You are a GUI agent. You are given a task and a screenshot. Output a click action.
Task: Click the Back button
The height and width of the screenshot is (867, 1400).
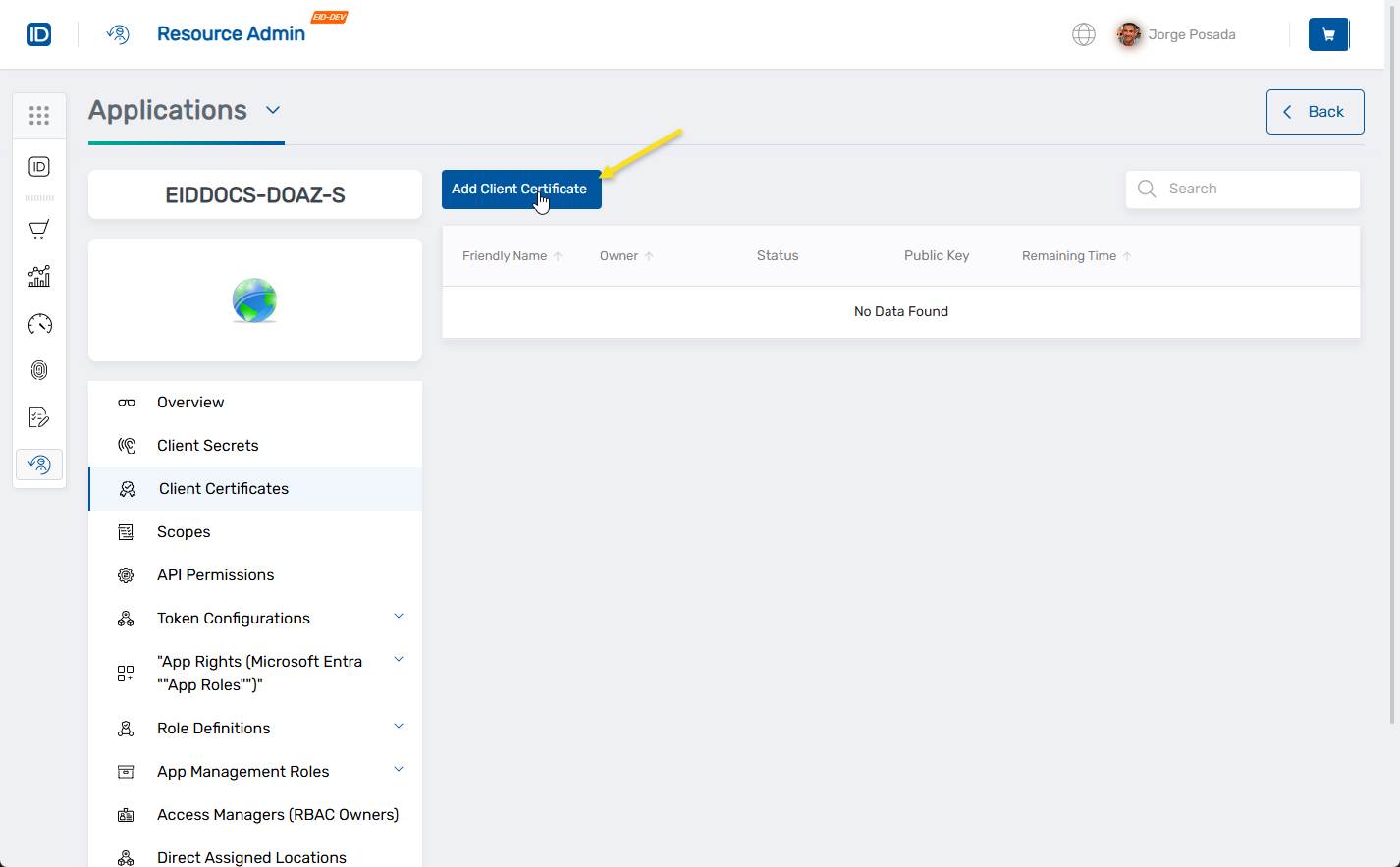pyautogui.click(x=1315, y=111)
